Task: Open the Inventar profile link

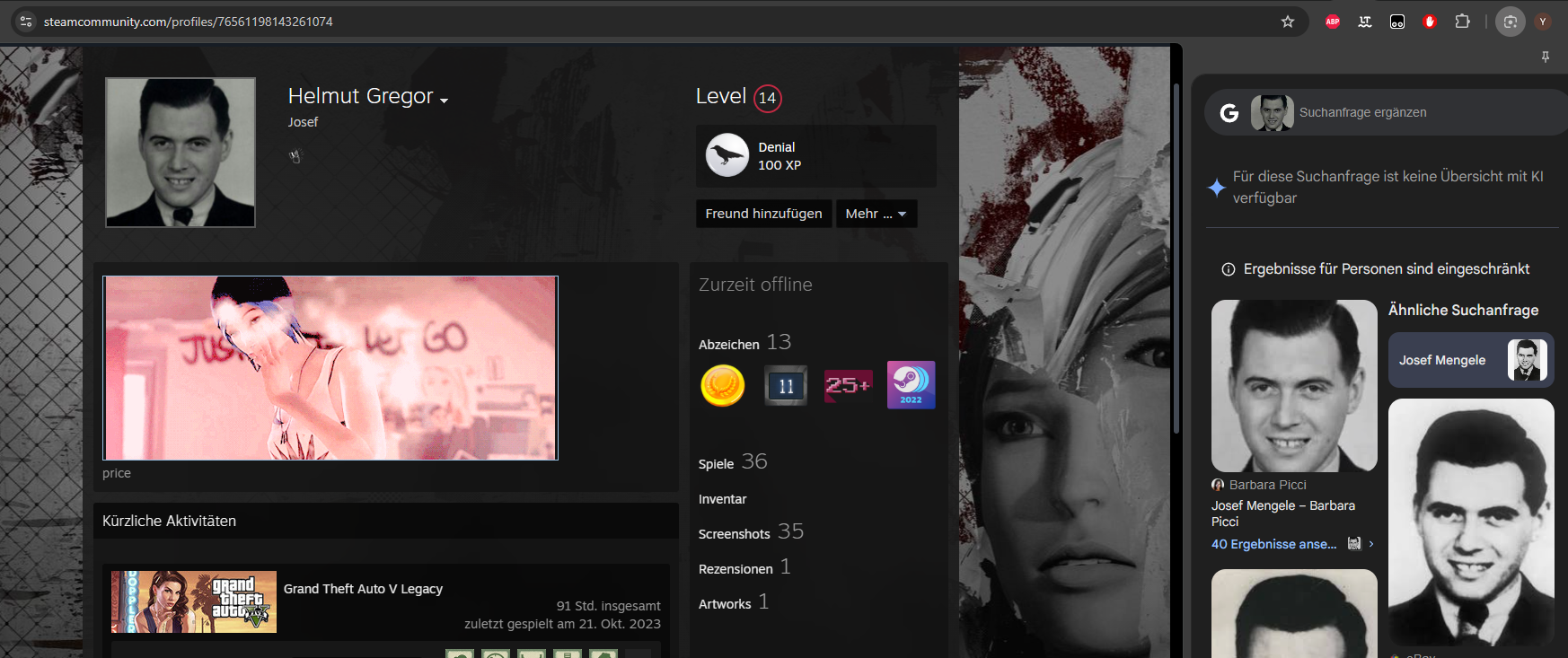Action: pyautogui.click(x=722, y=499)
